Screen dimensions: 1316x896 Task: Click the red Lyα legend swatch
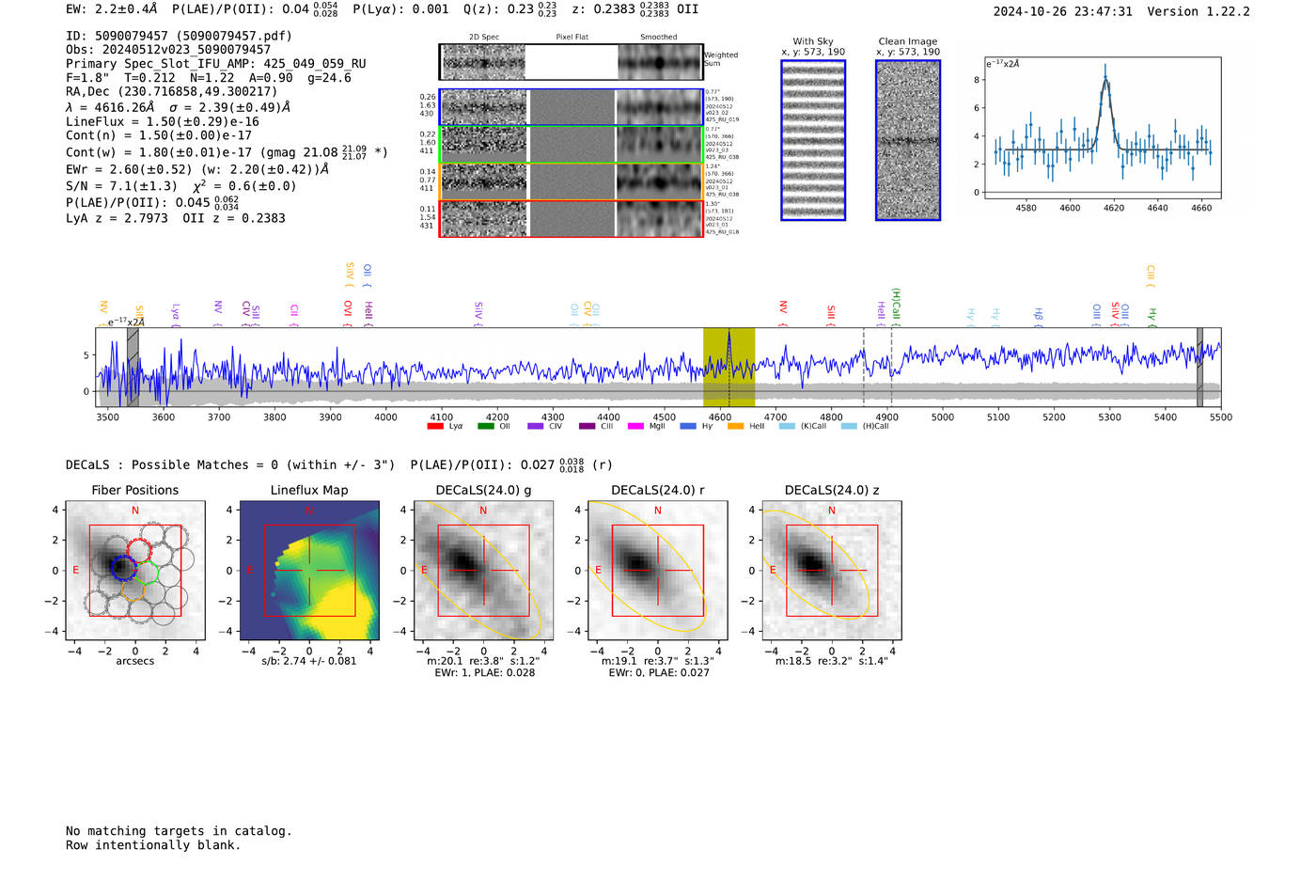click(435, 426)
